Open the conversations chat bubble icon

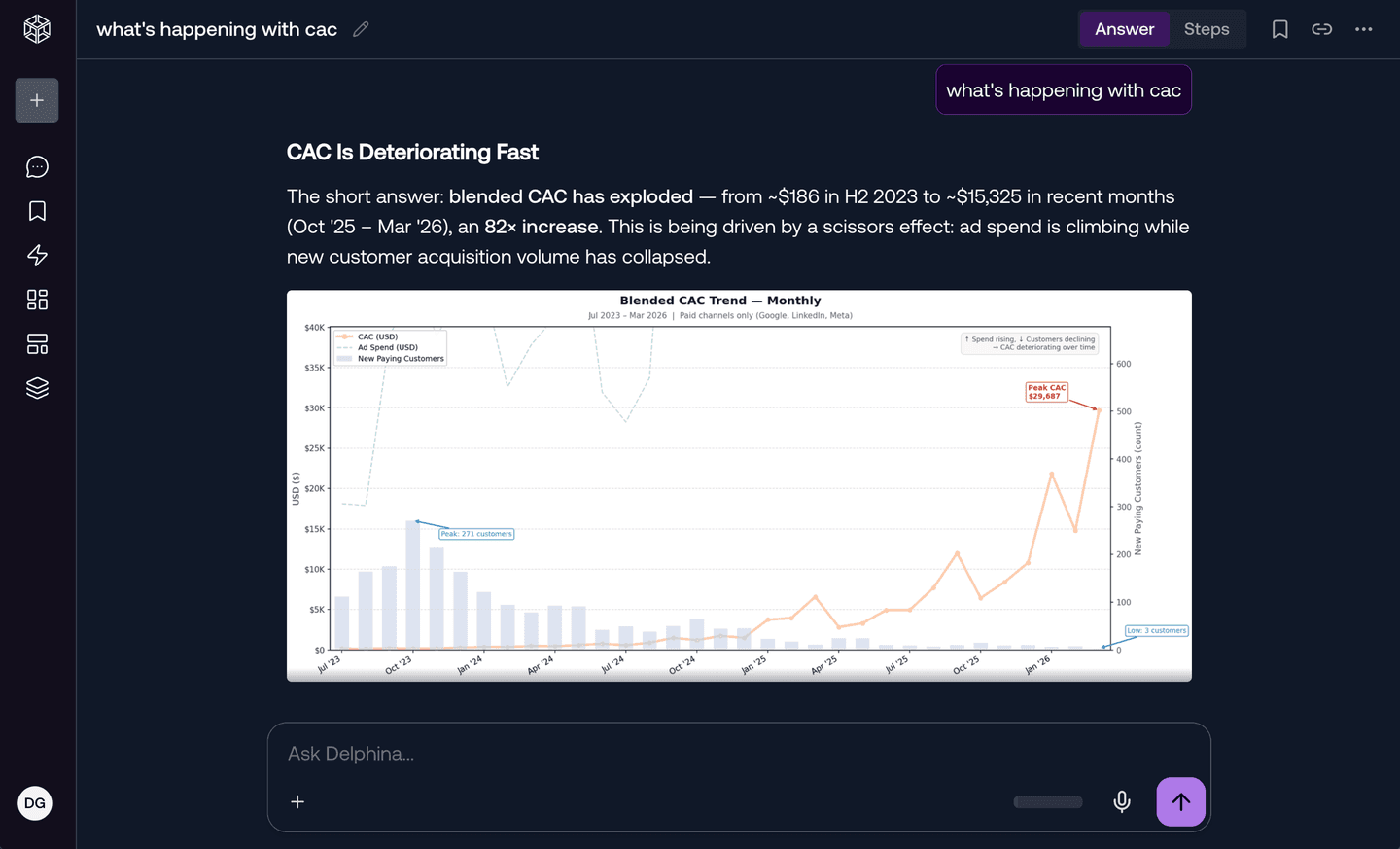pos(36,166)
